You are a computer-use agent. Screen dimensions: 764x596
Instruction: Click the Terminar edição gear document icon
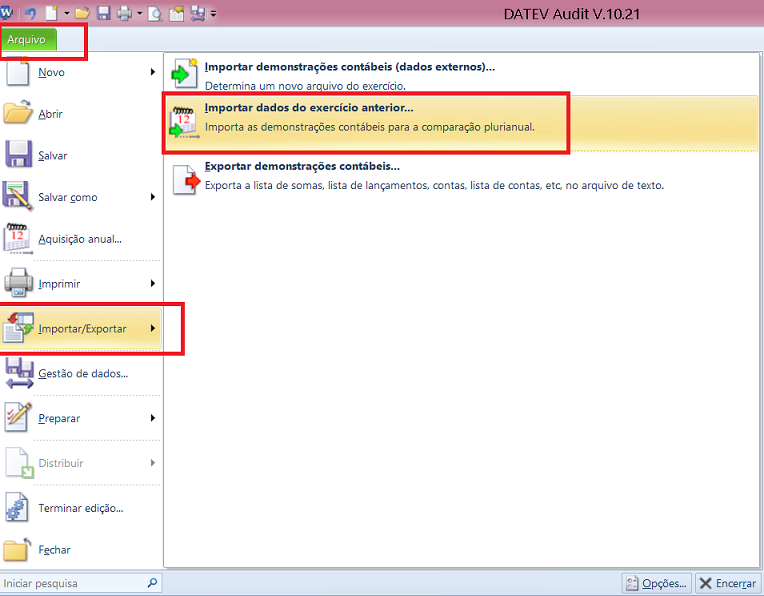[x=17, y=507]
